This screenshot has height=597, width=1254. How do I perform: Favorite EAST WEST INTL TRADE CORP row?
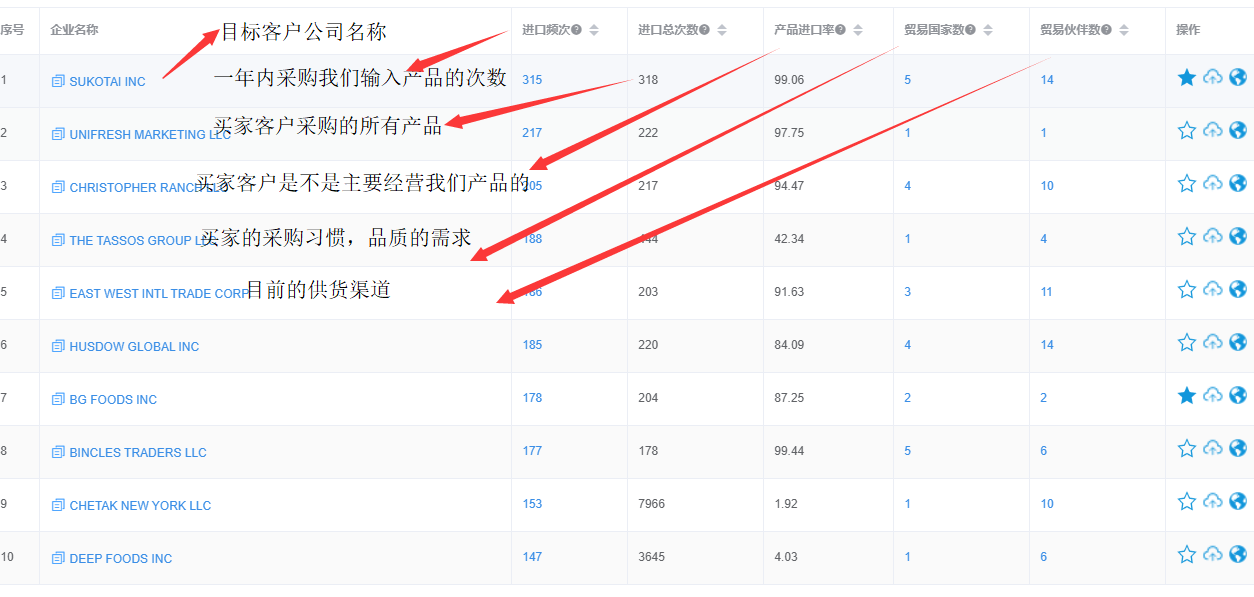tap(1187, 289)
